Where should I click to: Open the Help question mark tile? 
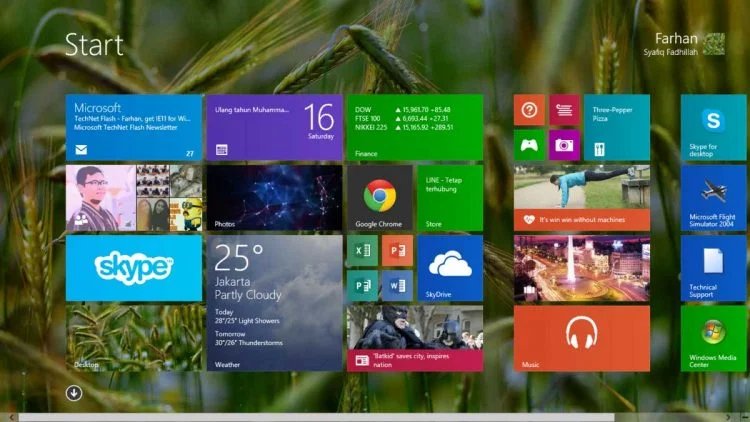point(529,110)
